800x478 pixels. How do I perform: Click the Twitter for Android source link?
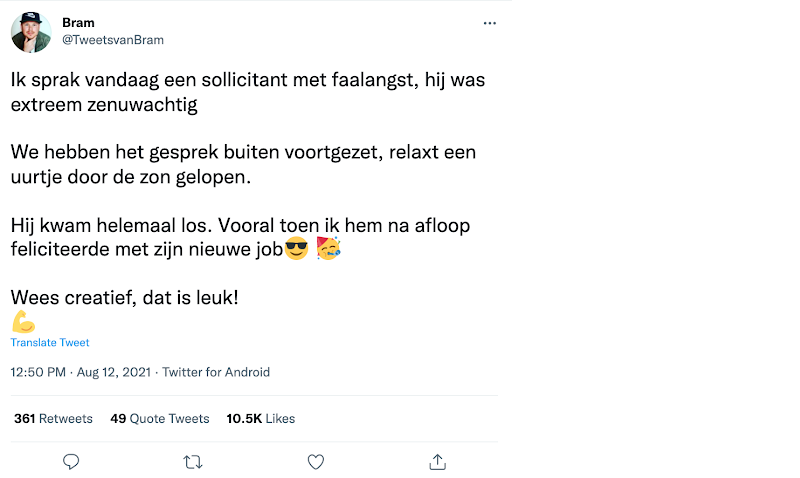216,372
